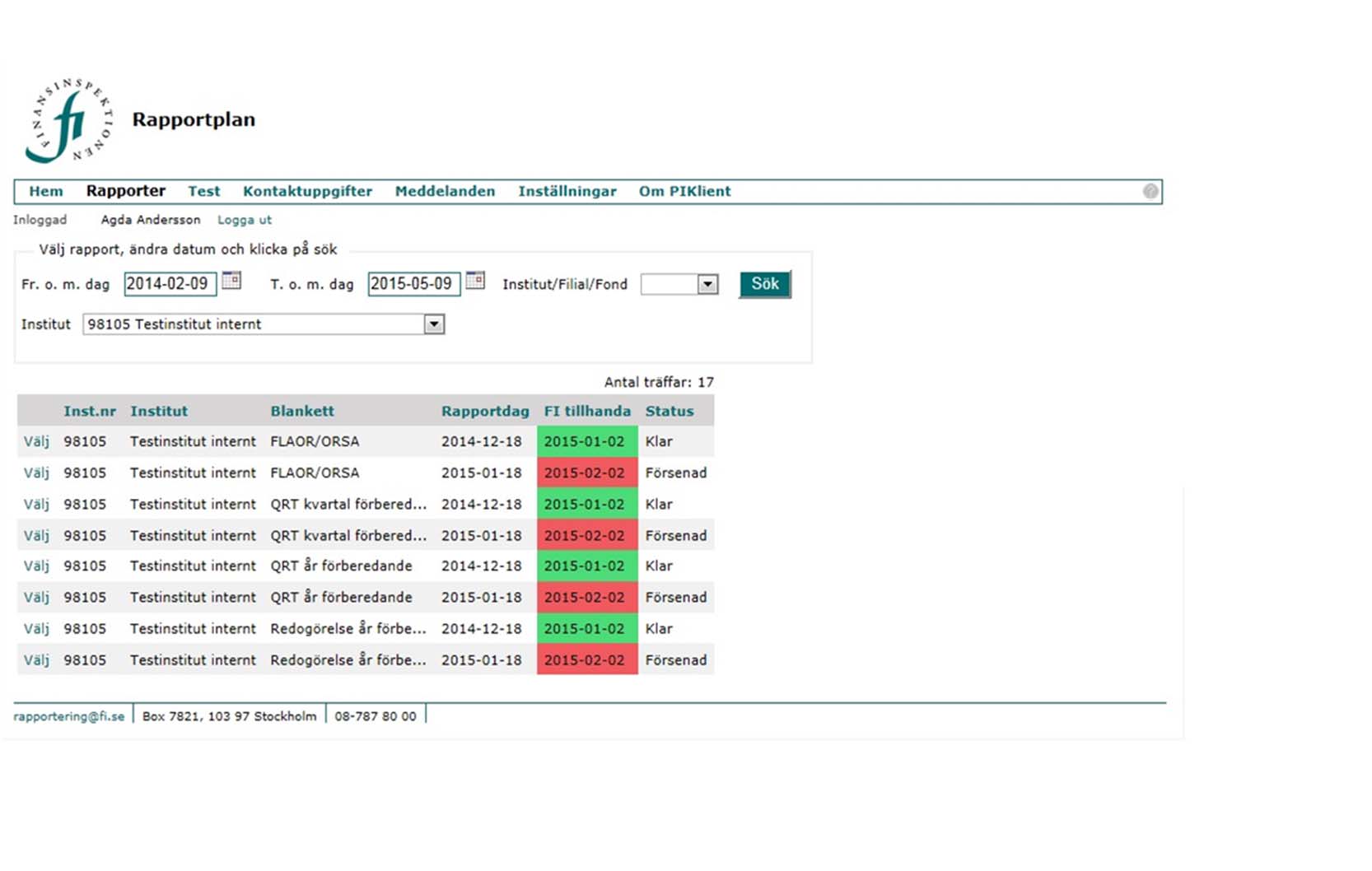Open the Meddelanden menu item
Viewport: 1372px width, 871px height.
(x=445, y=191)
